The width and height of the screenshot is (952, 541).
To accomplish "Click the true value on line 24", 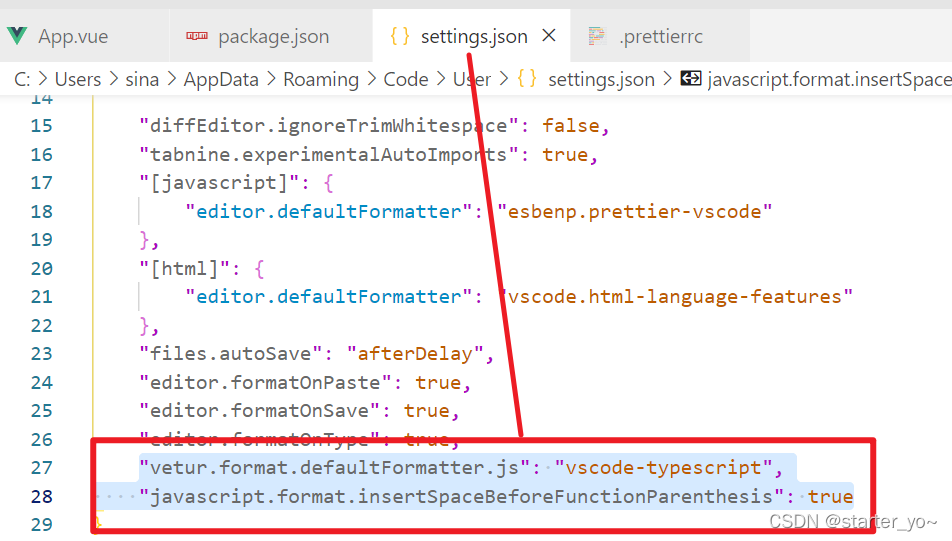I will tap(438, 383).
